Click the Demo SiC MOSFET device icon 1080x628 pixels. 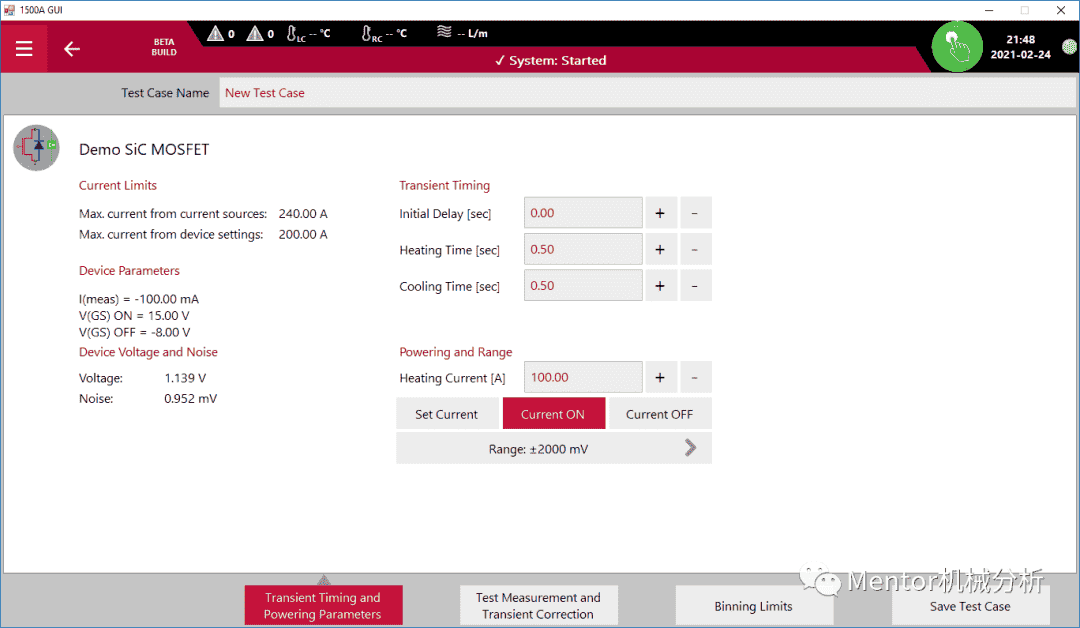coord(37,147)
